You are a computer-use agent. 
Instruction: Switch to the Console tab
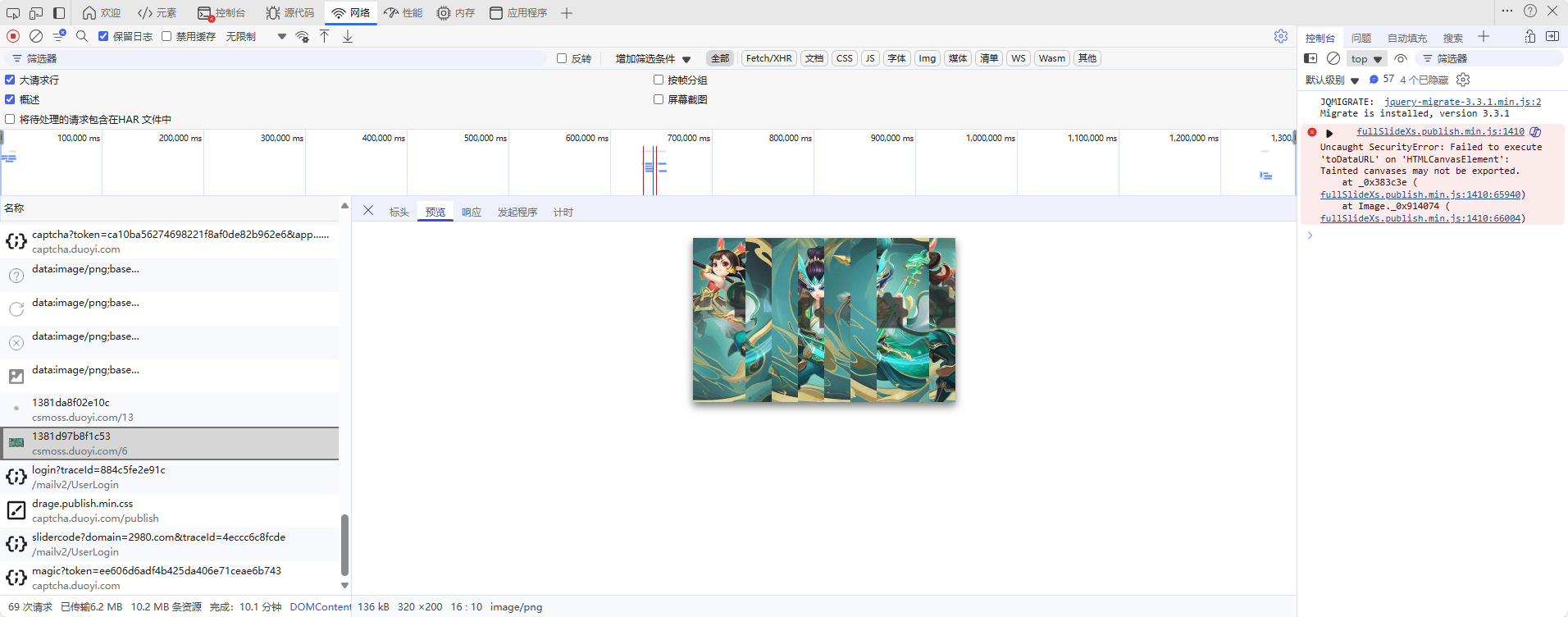click(221, 13)
